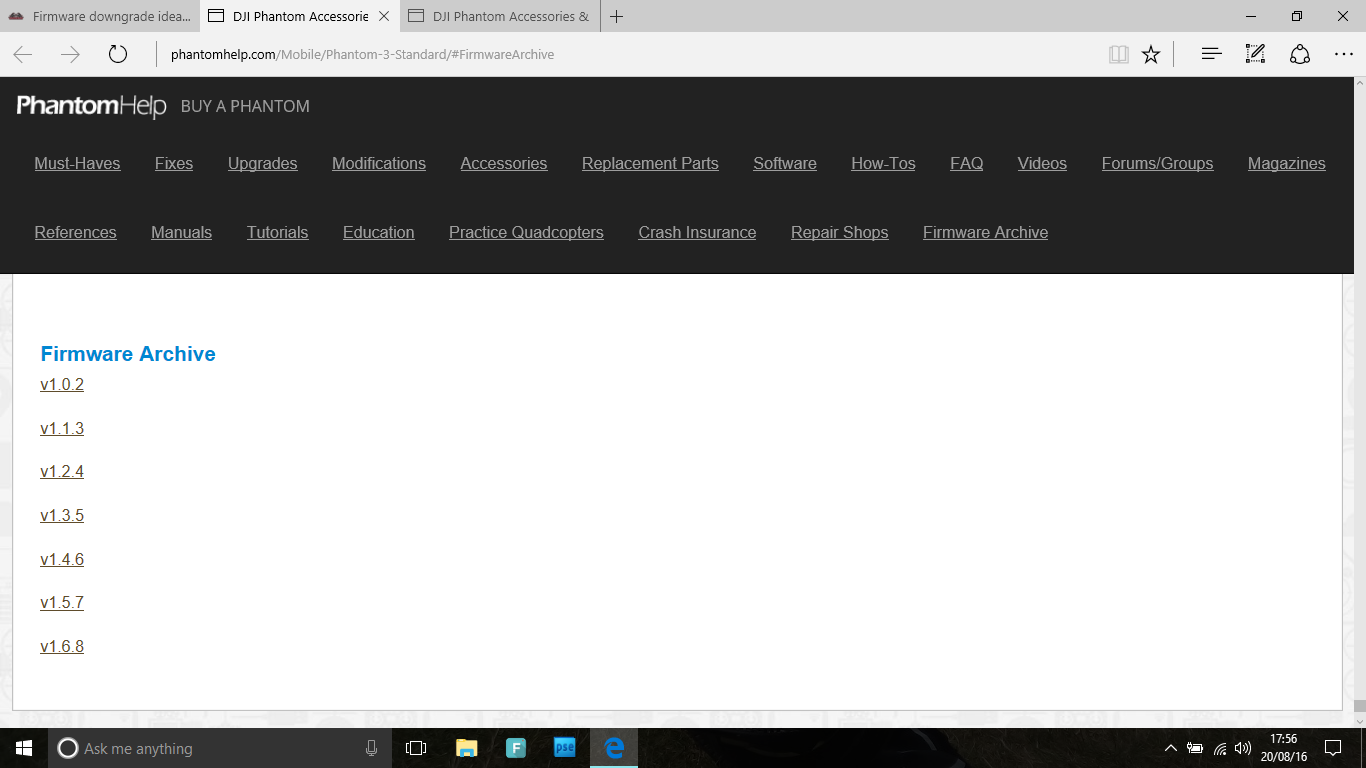Open Manuals section
This screenshot has width=1366, height=768.
(181, 233)
